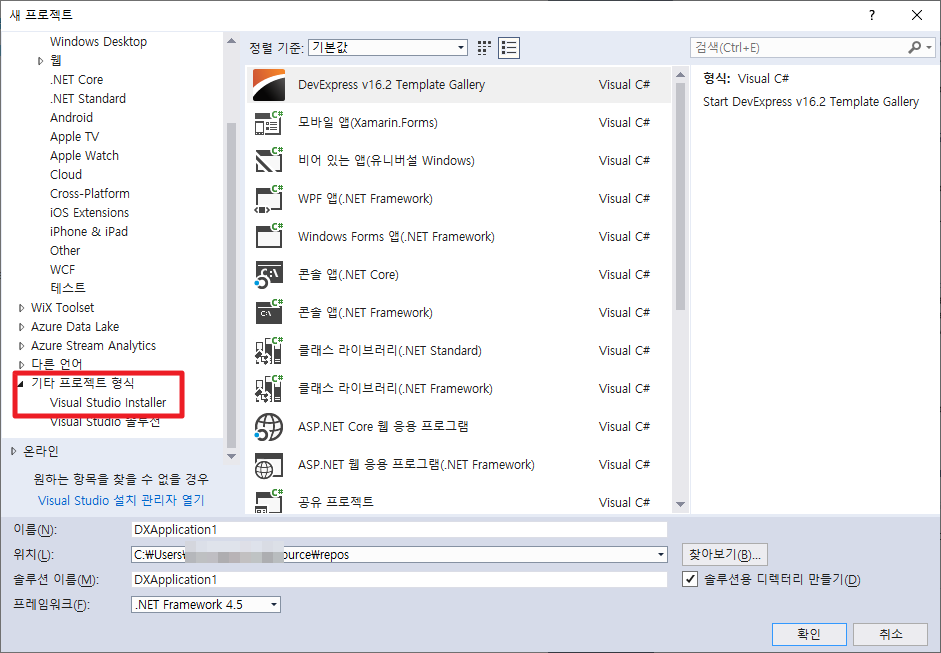
Task: Toggle 솔루션용 디렉터리 만들기 checkbox
Action: [690, 580]
